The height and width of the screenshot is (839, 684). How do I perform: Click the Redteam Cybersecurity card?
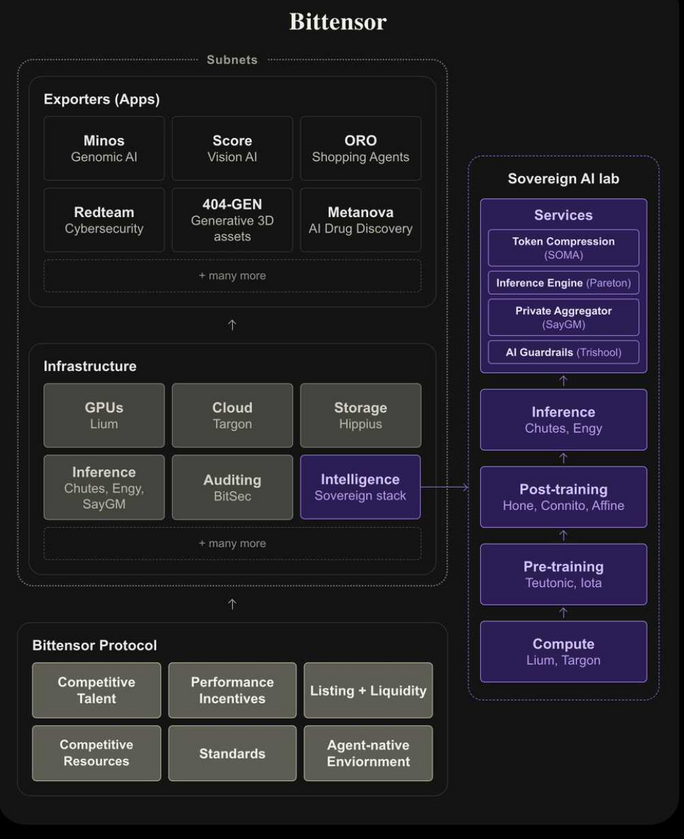click(104, 220)
